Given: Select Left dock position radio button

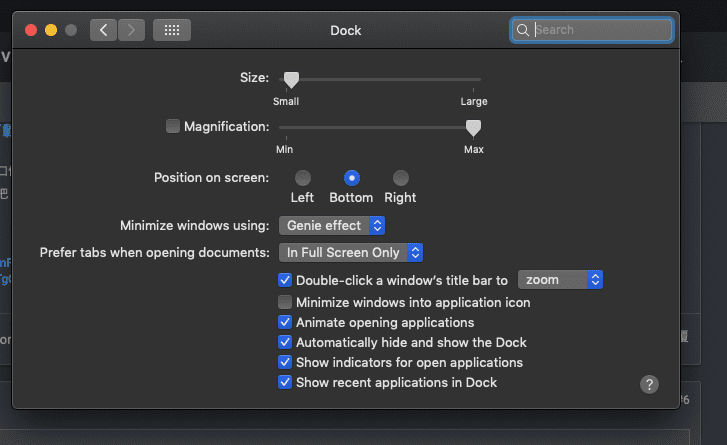Looking at the screenshot, I should click(302, 178).
